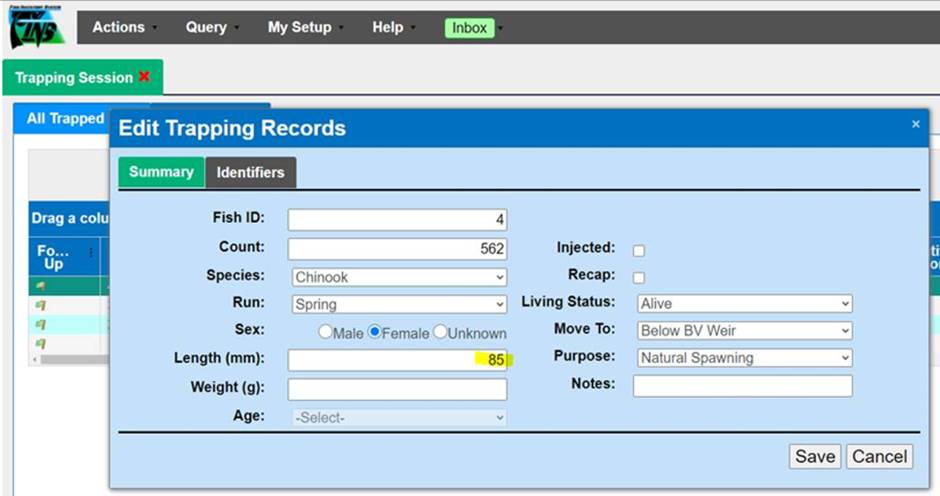Click the Cancel button
Viewport: 940px width, 496px height.
879,456
